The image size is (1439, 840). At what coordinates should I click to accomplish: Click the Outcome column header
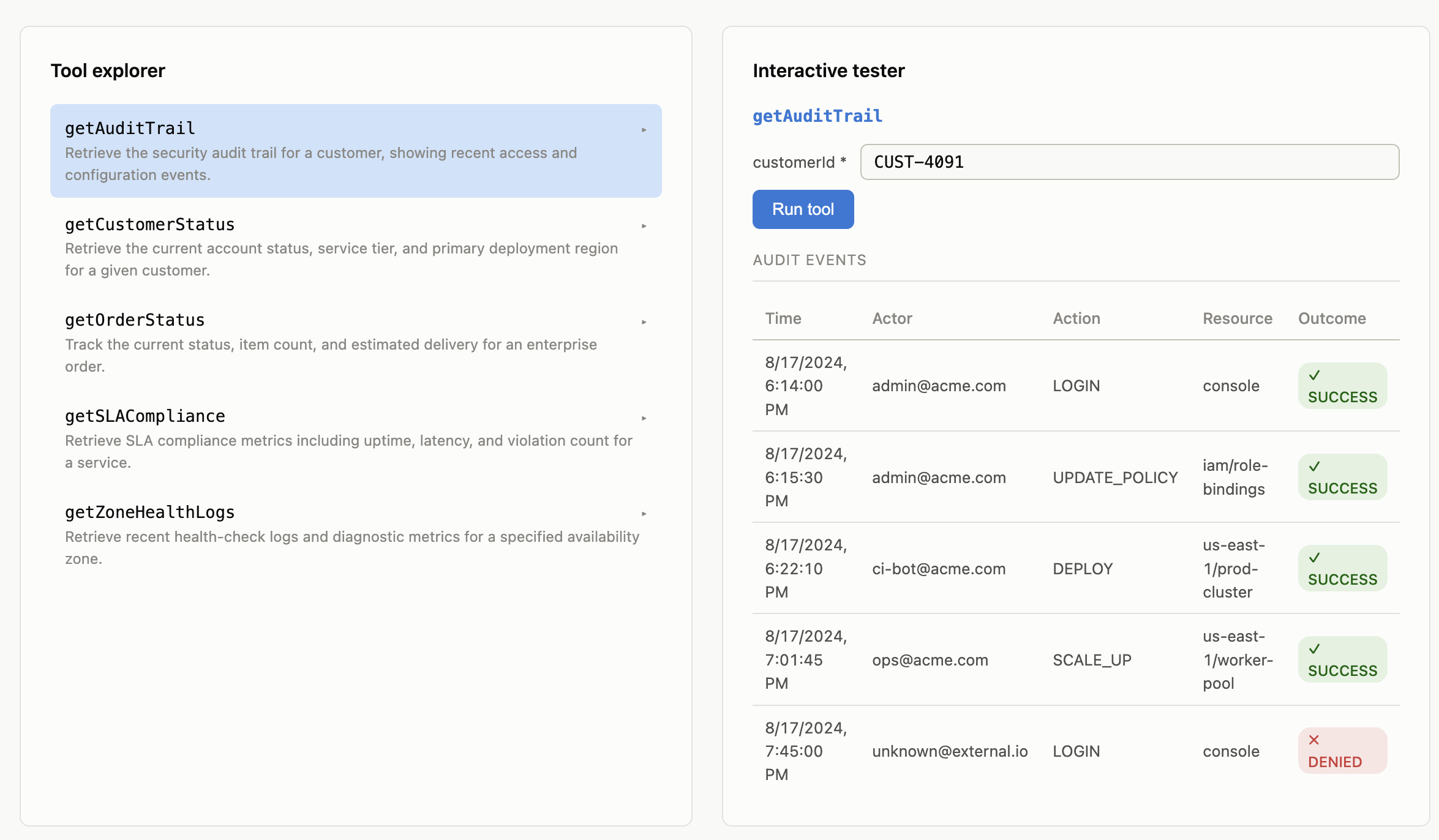coord(1332,318)
